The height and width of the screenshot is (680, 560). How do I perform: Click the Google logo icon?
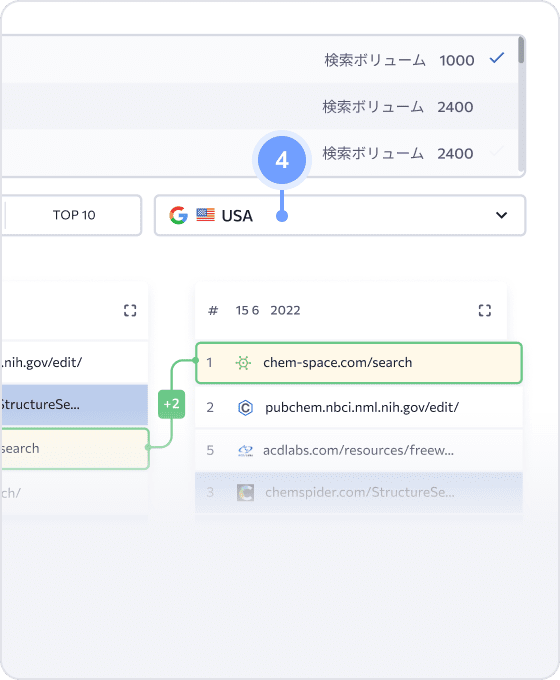pos(179,215)
